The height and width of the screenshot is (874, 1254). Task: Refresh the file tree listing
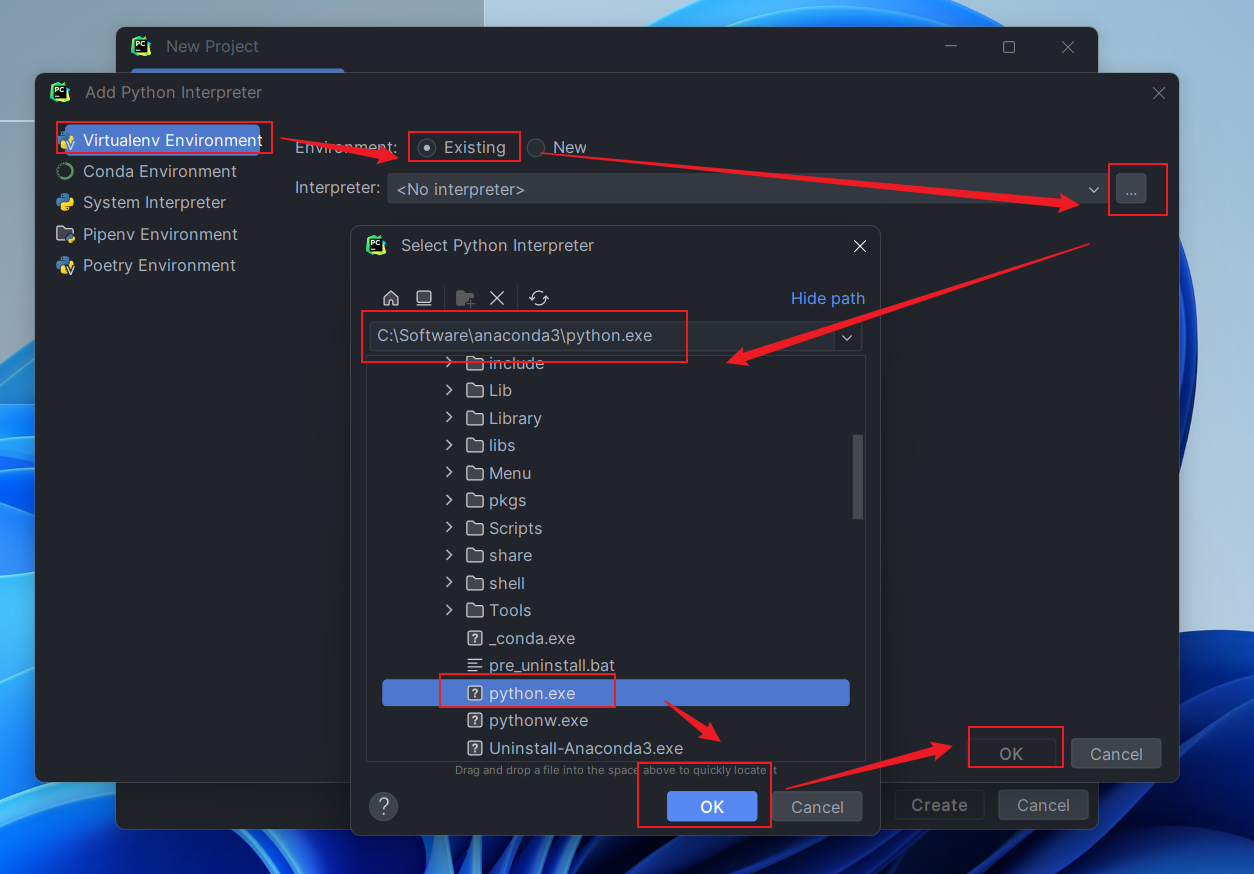pyautogui.click(x=539, y=298)
